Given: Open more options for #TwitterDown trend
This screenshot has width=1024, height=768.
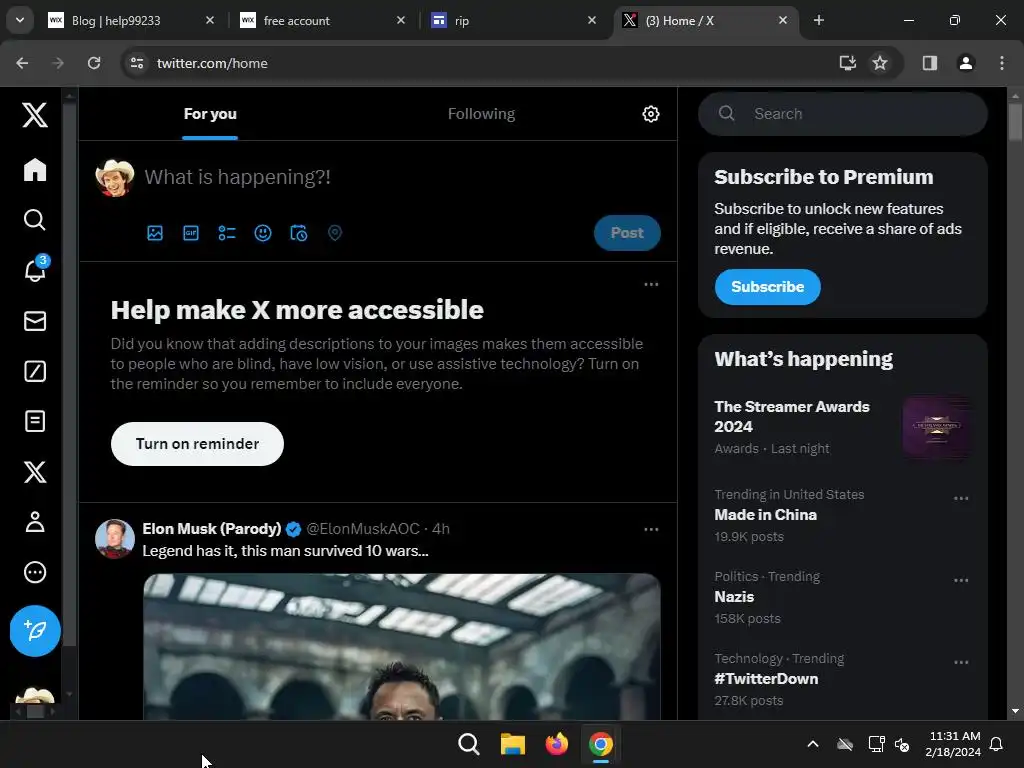Looking at the screenshot, I should [x=961, y=662].
